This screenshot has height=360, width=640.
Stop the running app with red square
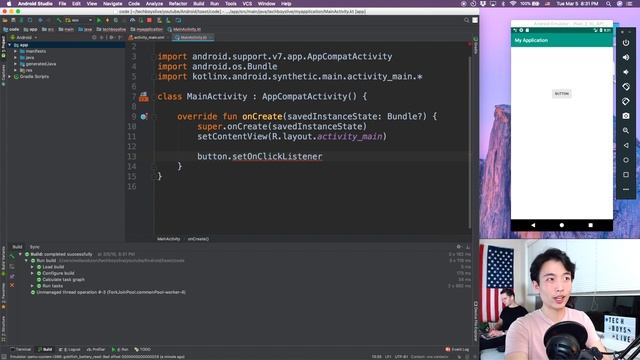(x=149, y=20)
